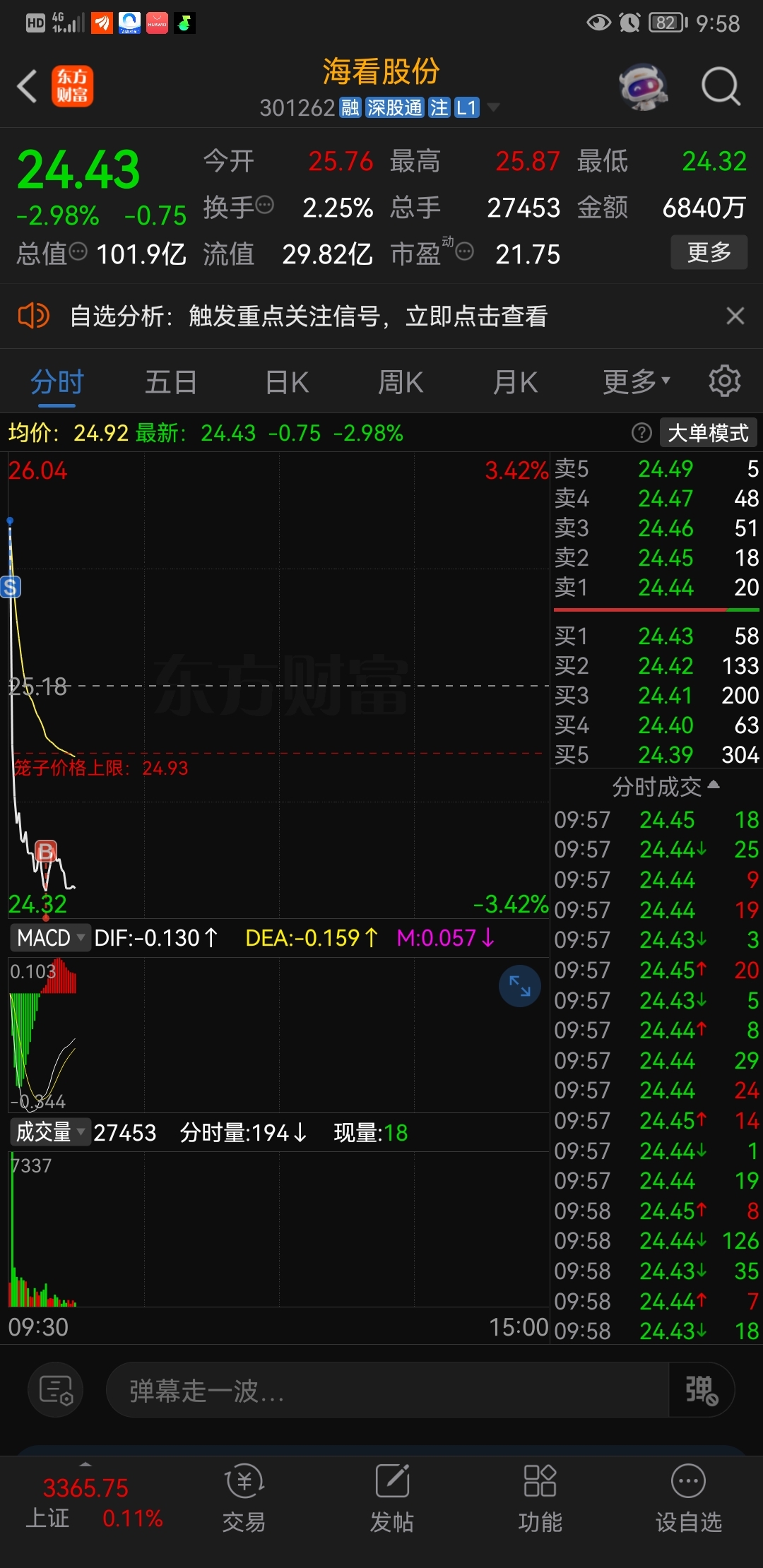Open the search magnifier icon
Screen dimensions: 763x1568
(721, 87)
